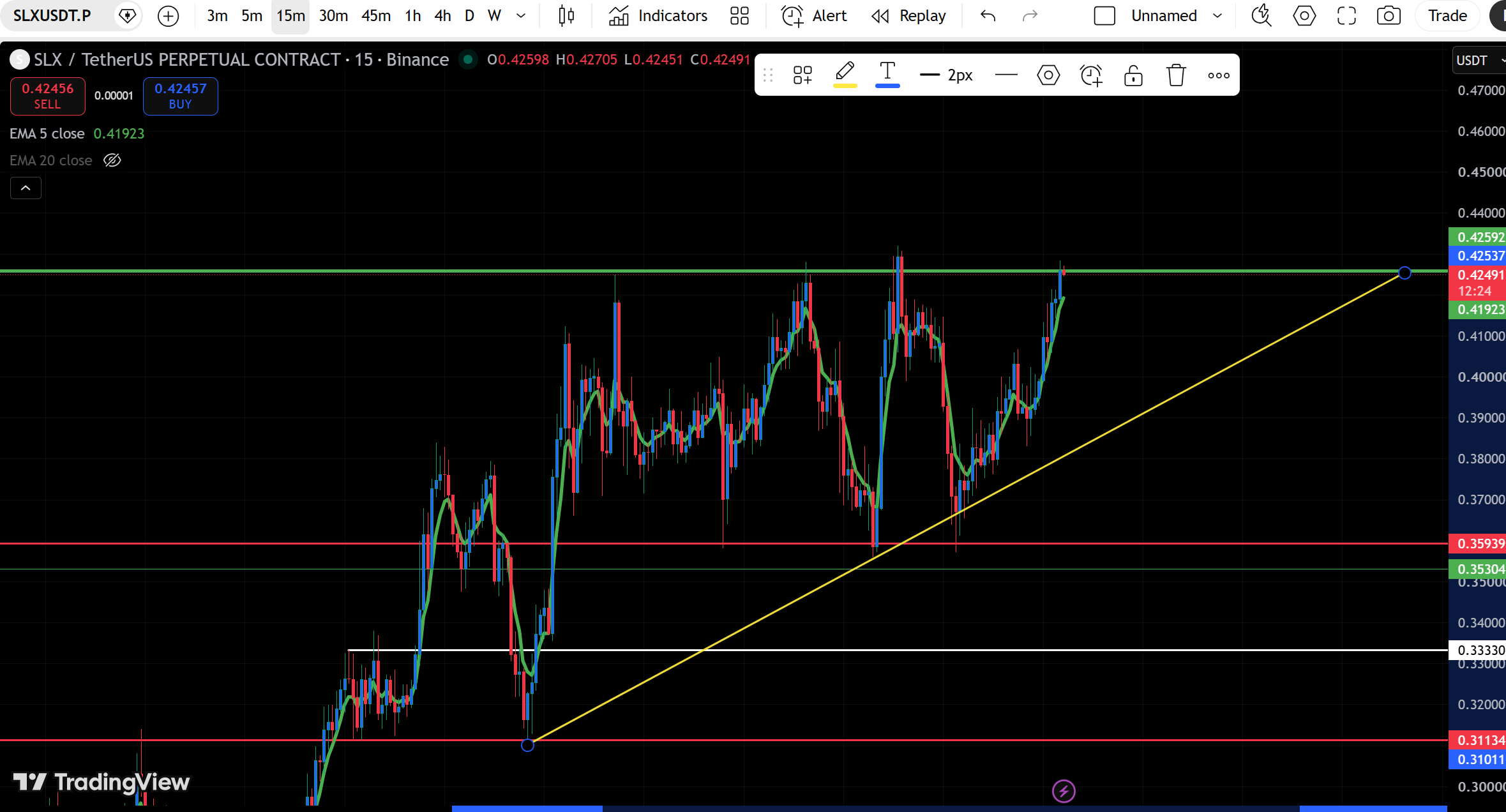This screenshot has height=812, width=1506.
Task: Open indicator templates grid icon
Action: pos(739,16)
